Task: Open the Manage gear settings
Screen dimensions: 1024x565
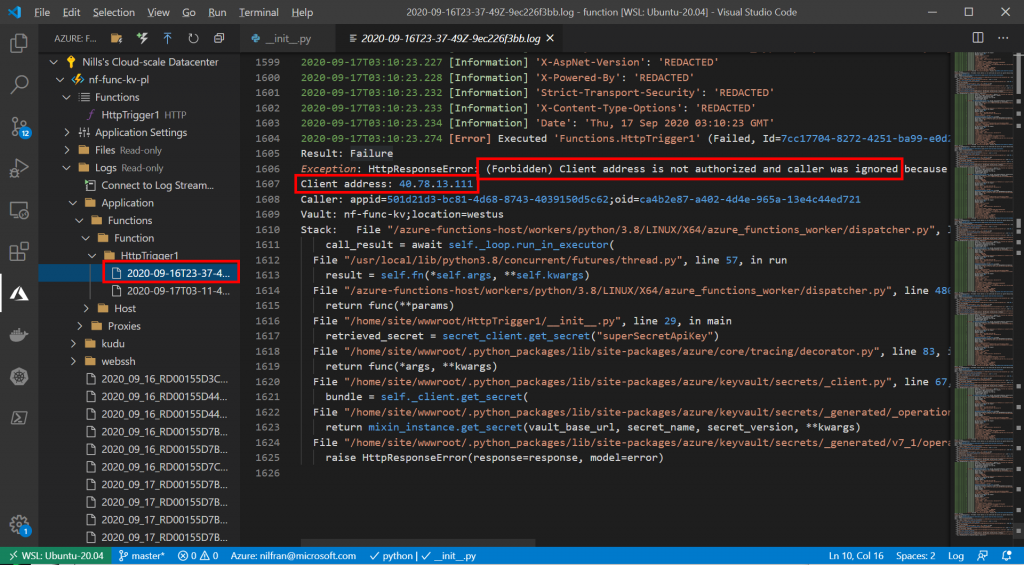Action: [19, 525]
